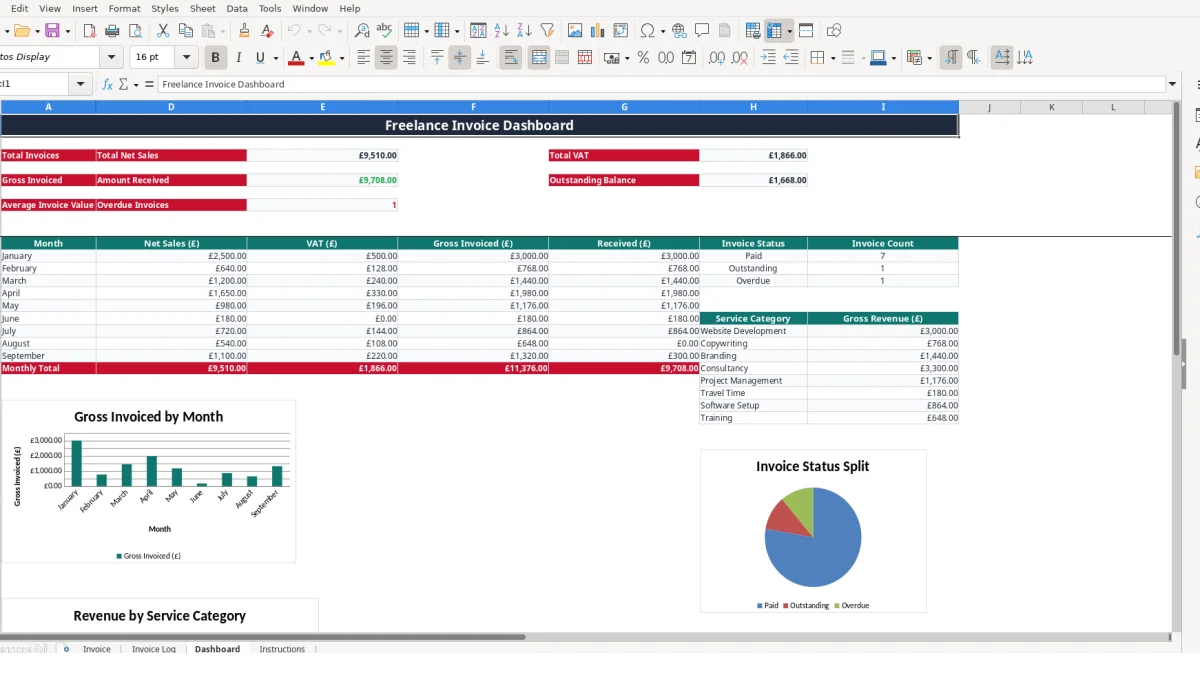Click the Sort dialog icon
The image size is (1200, 675).
tap(479, 31)
